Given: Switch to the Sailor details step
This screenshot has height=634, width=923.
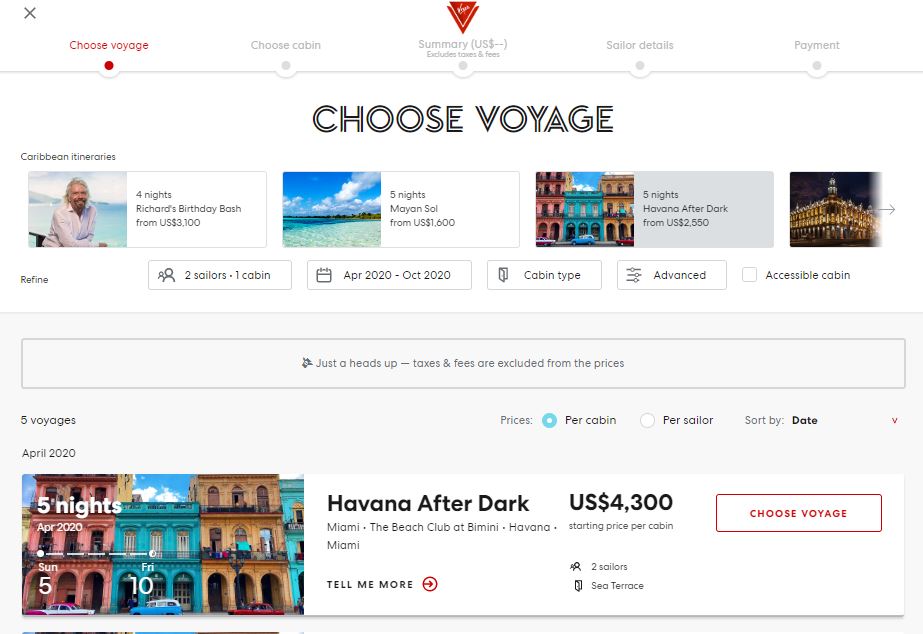Looking at the screenshot, I should coord(640,45).
